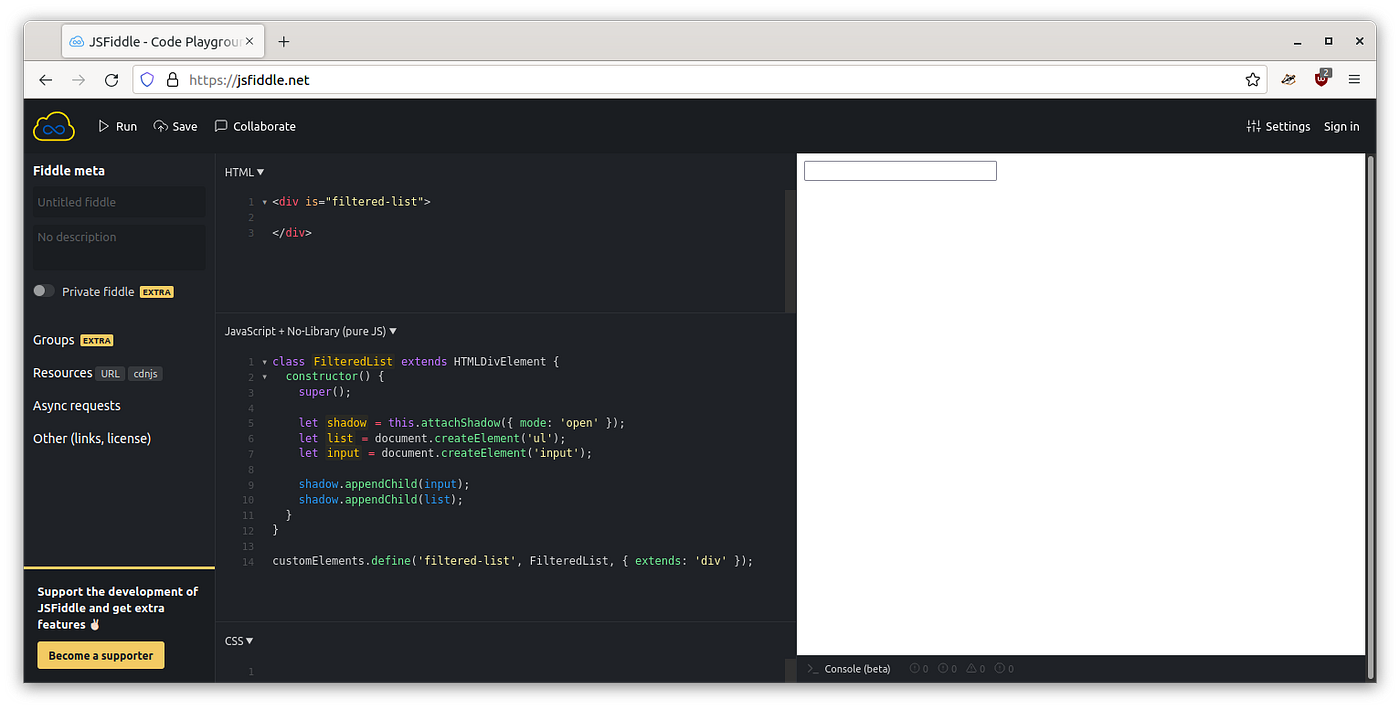This screenshot has width=1400, height=709.
Task: Click the Save cloud icon
Action: pos(160,126)
